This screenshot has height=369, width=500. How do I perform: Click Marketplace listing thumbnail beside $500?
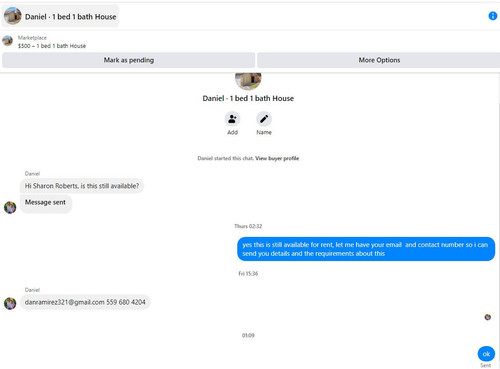[x=7, y=41]
